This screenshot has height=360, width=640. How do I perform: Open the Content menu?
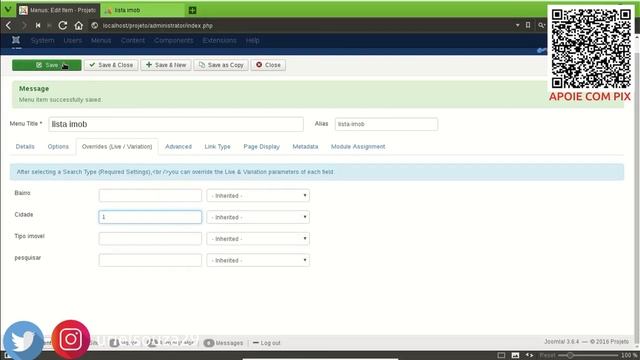(x=133, y=40)
